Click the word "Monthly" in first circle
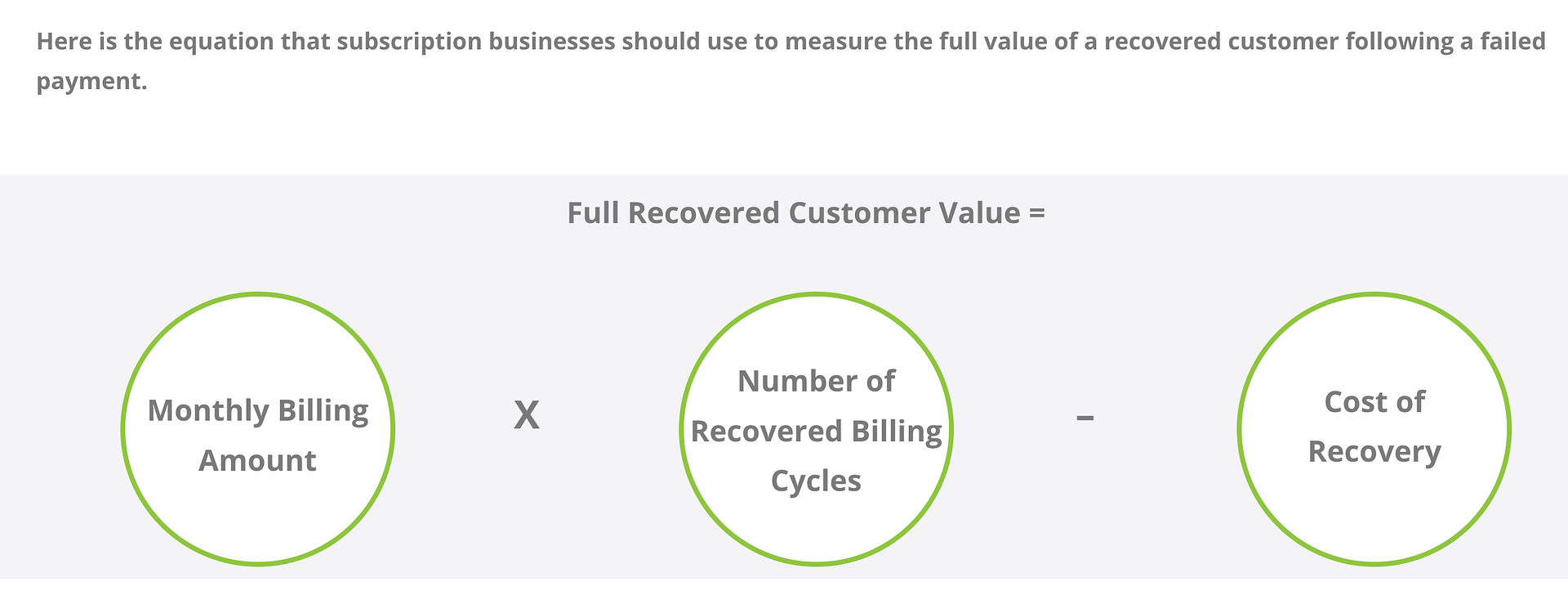The image size is (1568, 604). click(208, 410)
